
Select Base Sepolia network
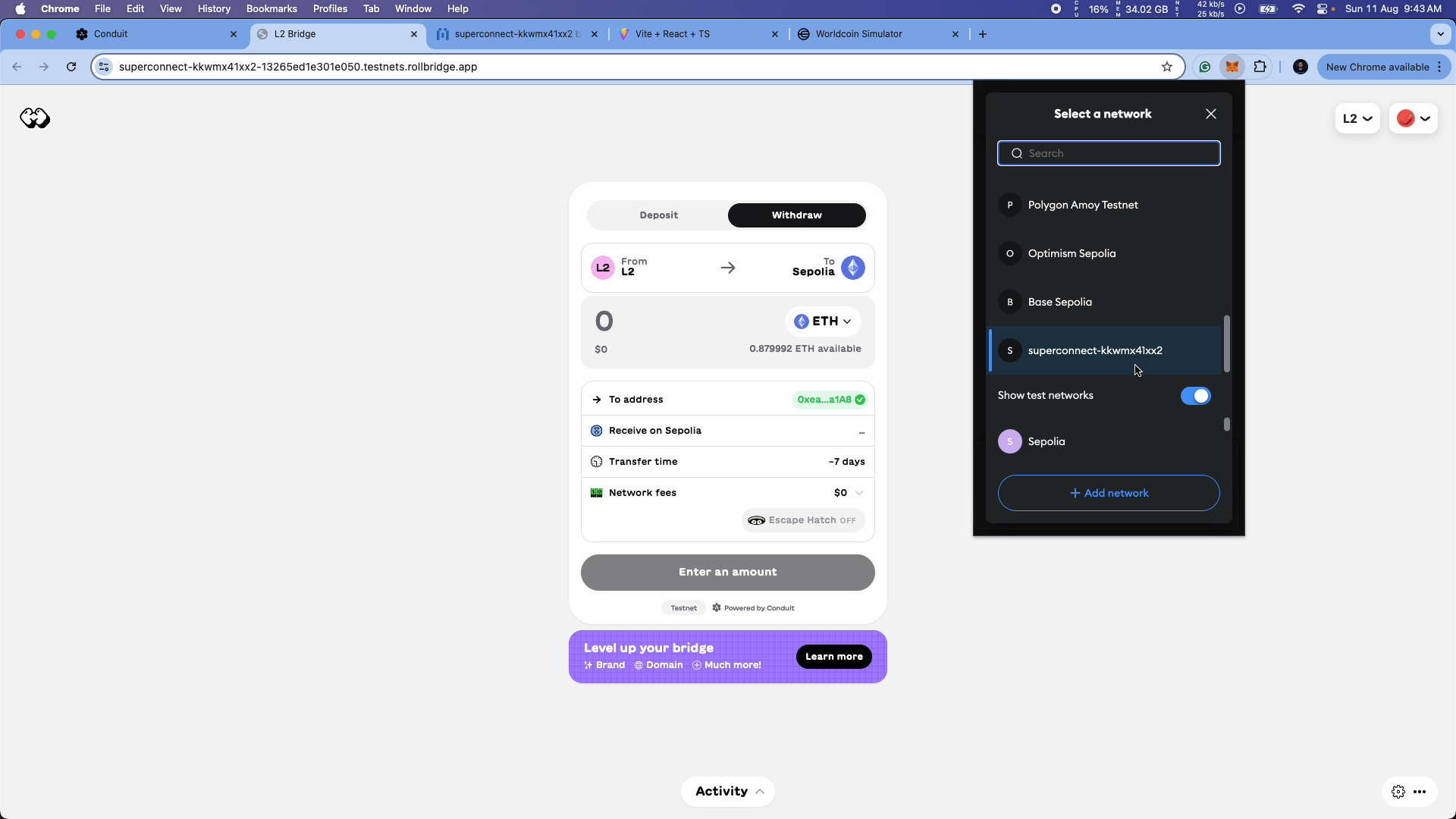coord(1106,303)
